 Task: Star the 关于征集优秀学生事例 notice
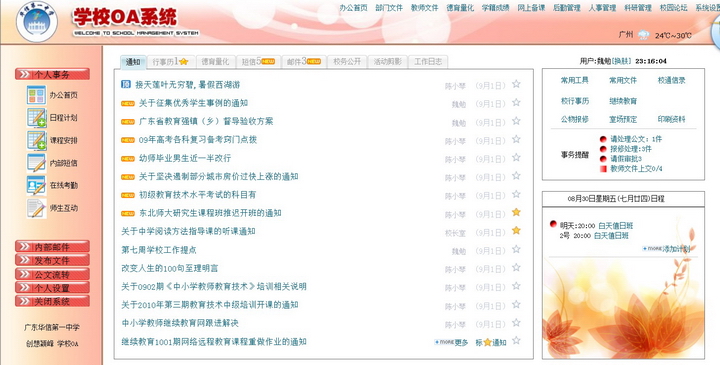coord(516,102)
